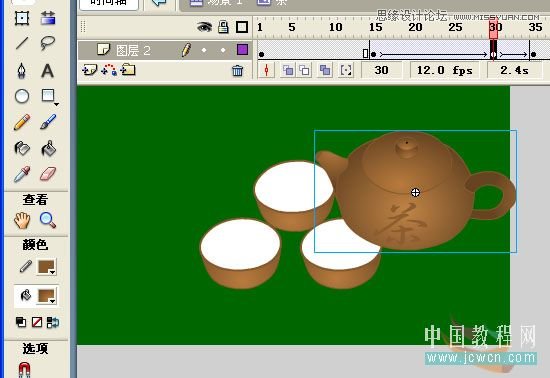Screen dimensions: 550x378
Task: Delete layer with trash can icon
Action: tap(237, 70)
